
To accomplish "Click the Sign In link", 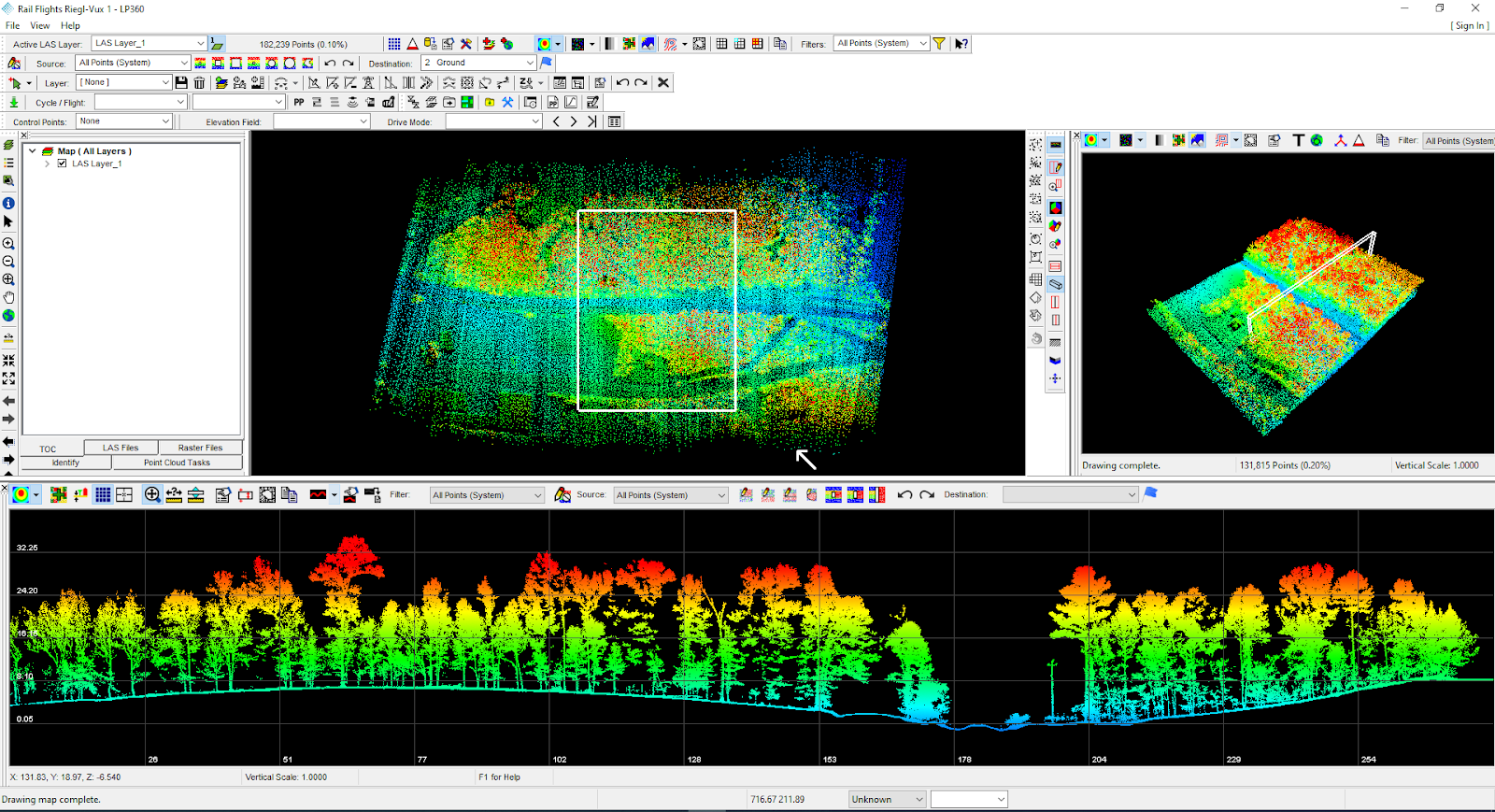I will [x=1470, y=26].
